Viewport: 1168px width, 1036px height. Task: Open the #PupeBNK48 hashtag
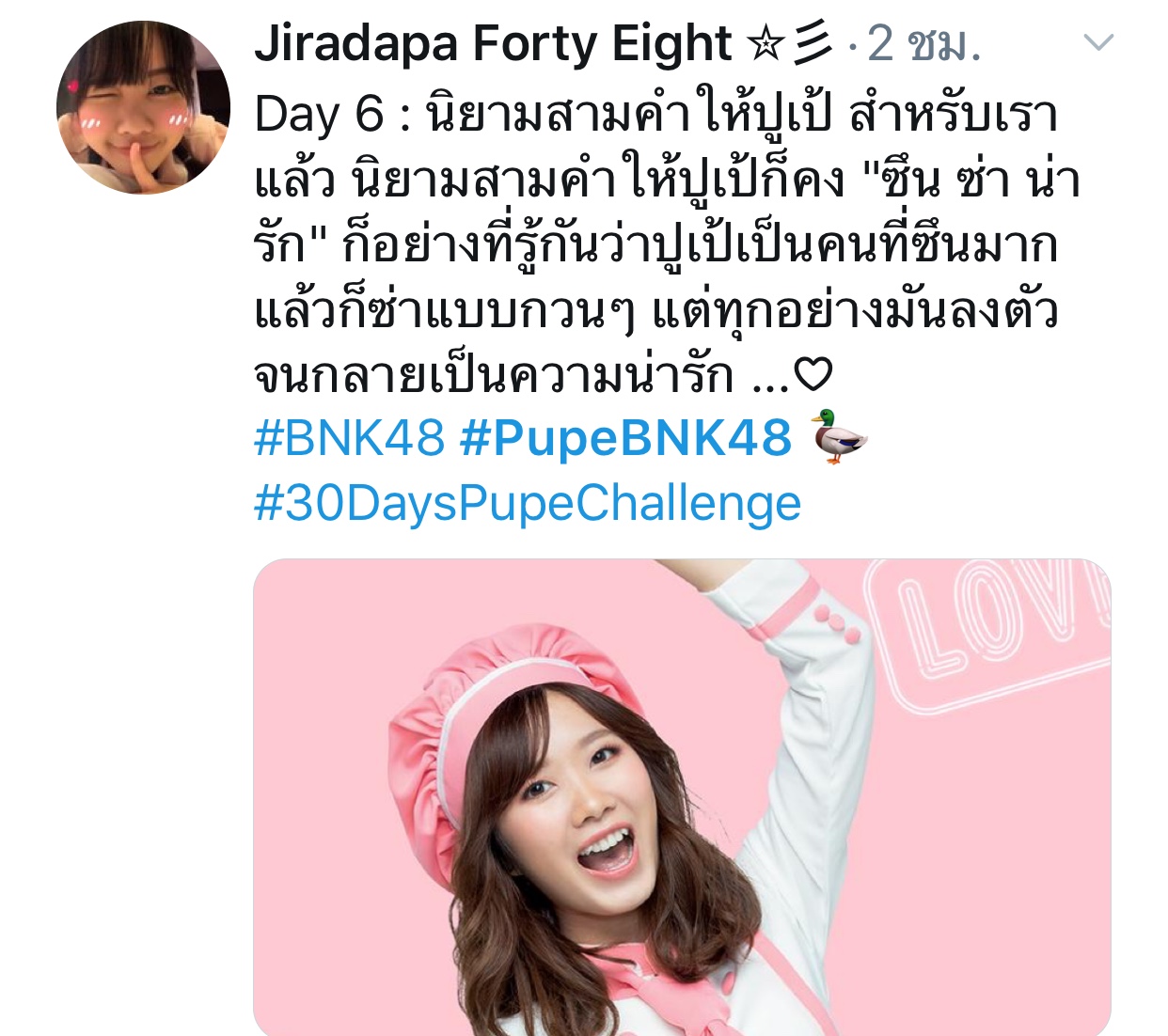point(625,438)
